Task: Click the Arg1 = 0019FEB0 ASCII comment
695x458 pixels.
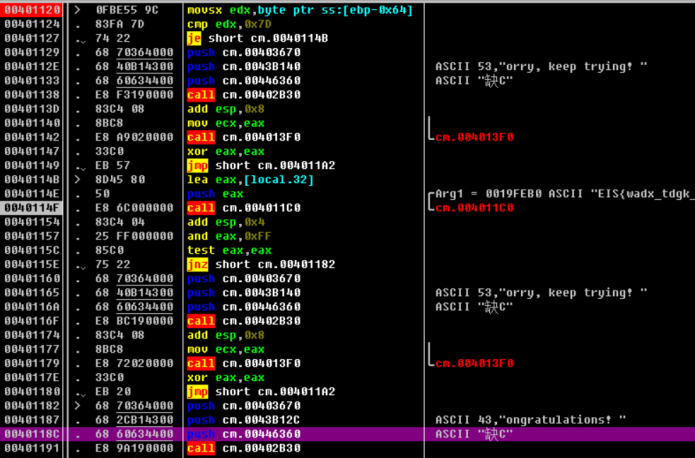Action: coord(563,194)
